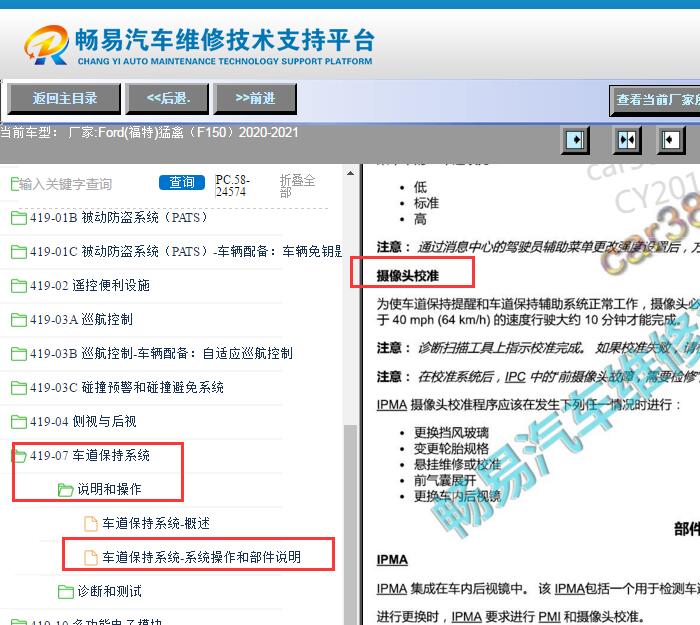700x625 pixels.
Task: Click the 低 bullet item
Action: [x=420, y=187]
